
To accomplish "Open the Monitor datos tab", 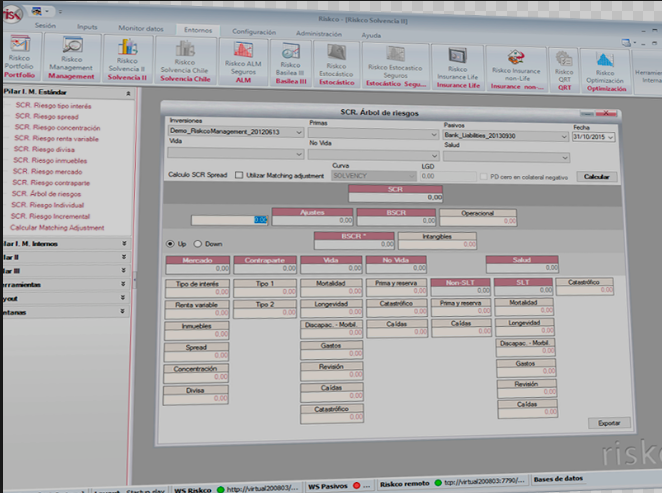I will 140,30.
